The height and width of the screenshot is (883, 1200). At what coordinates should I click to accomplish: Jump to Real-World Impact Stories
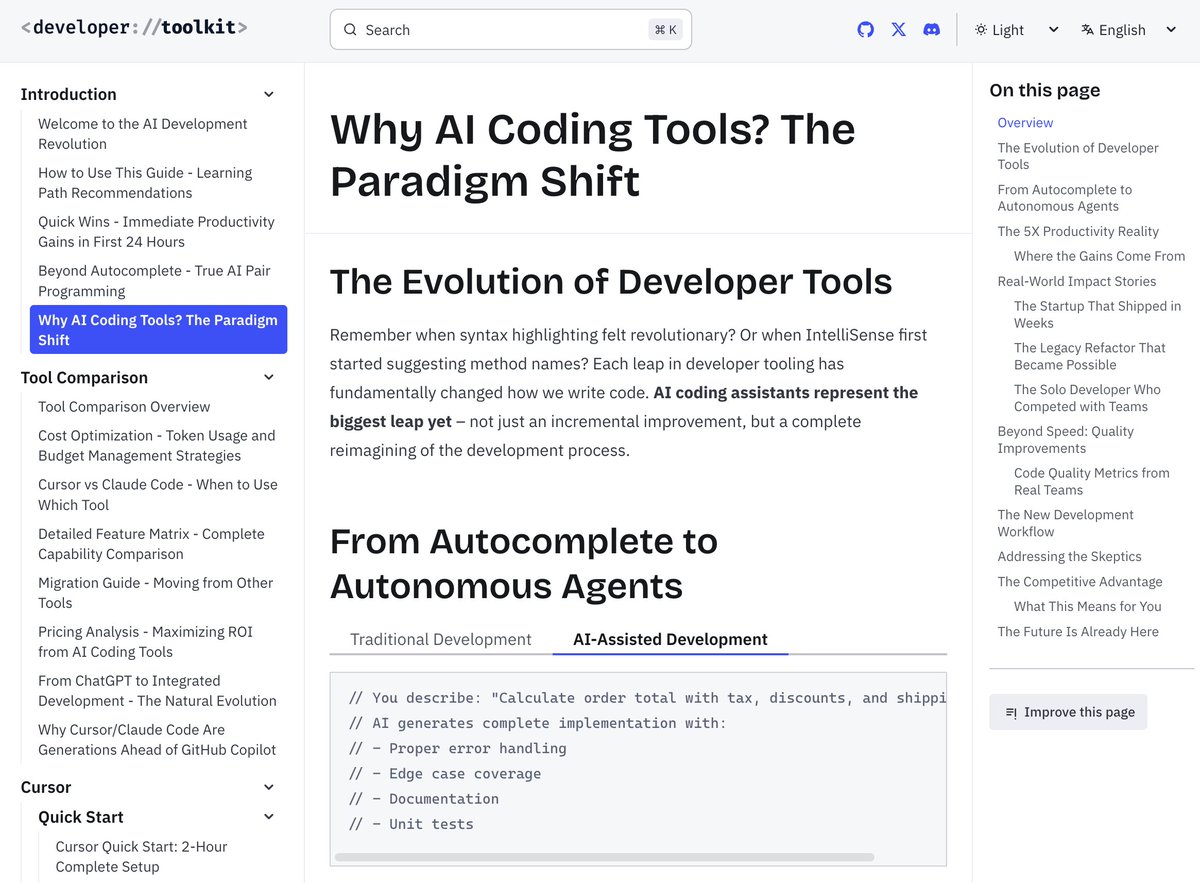[1077, 282]
